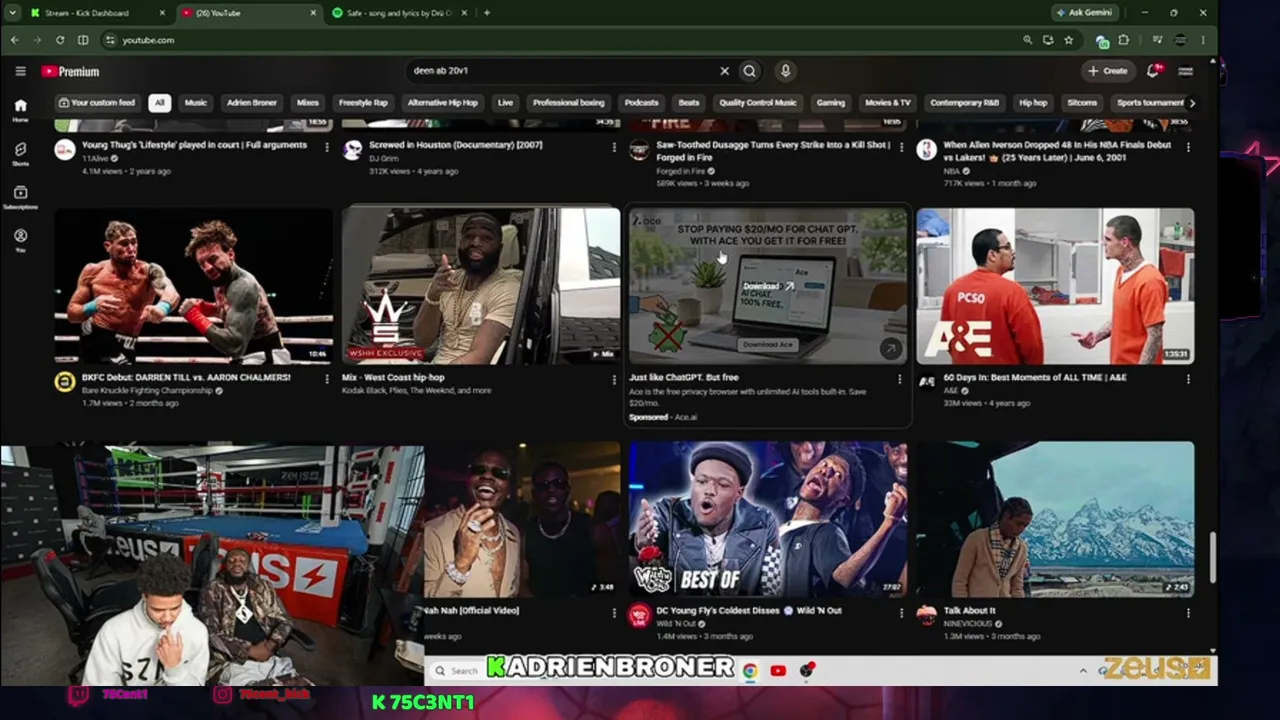The width and height of the screenshot is (1280, 720).
Task: Open the BKFC Darren Till vs Aaron Chalmers thumbnail
Action: click(x=194, y=286)
